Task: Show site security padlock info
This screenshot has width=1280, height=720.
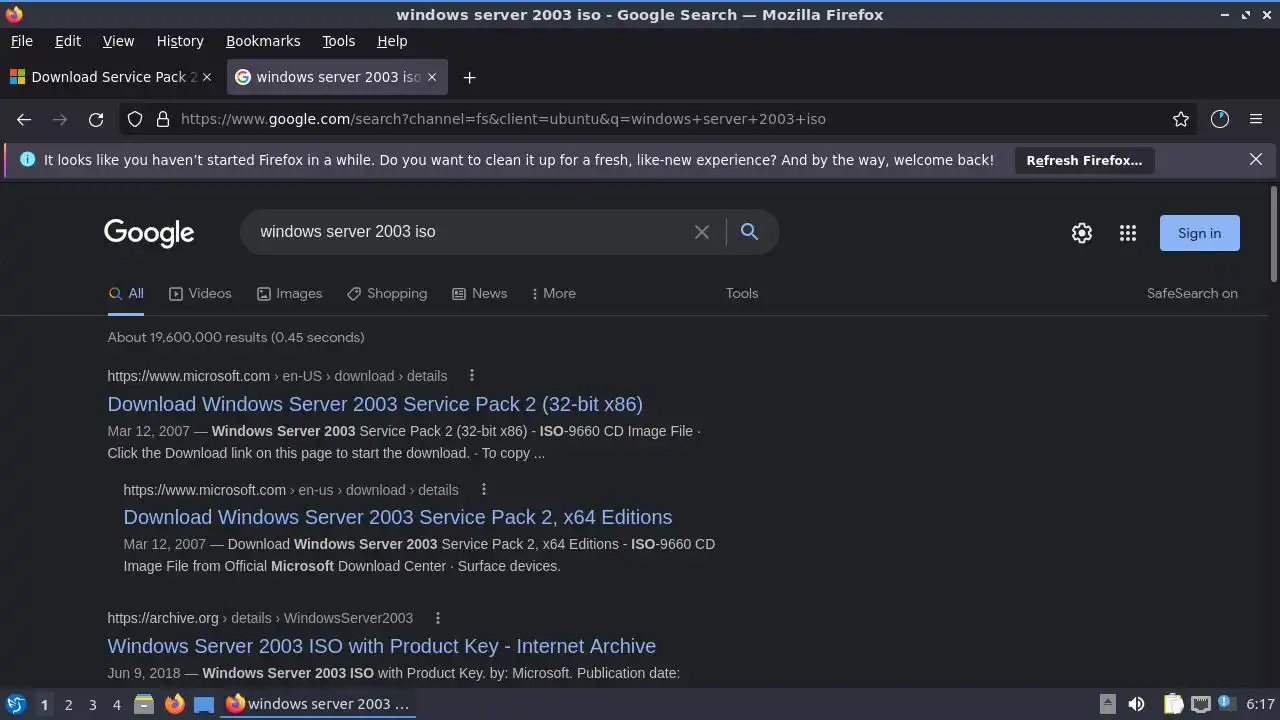Action: click(x=163, y=119)
